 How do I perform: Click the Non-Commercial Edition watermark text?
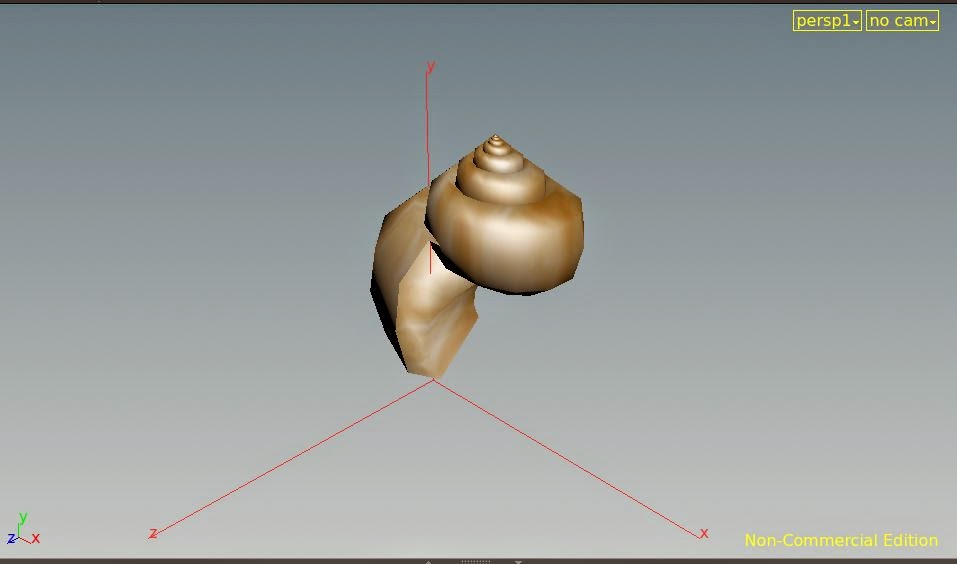840,540
